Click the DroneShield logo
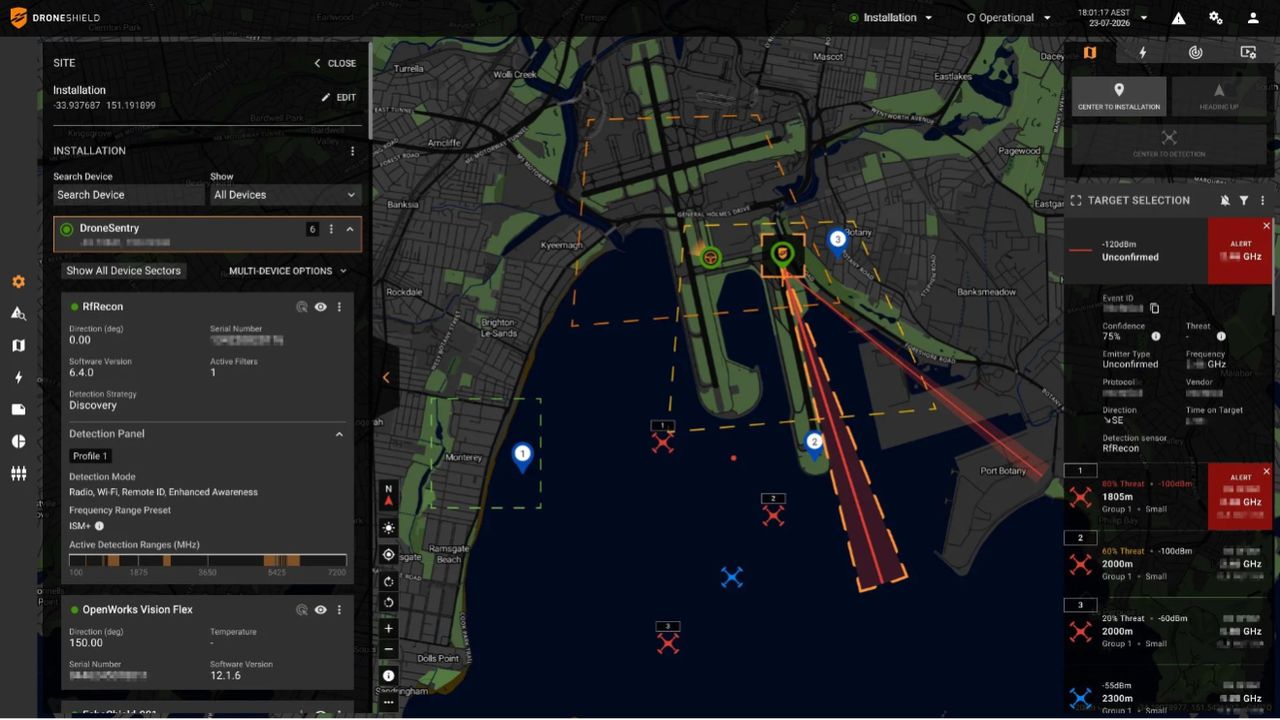This screenshot has height=720, width=1280. (55, 18)
